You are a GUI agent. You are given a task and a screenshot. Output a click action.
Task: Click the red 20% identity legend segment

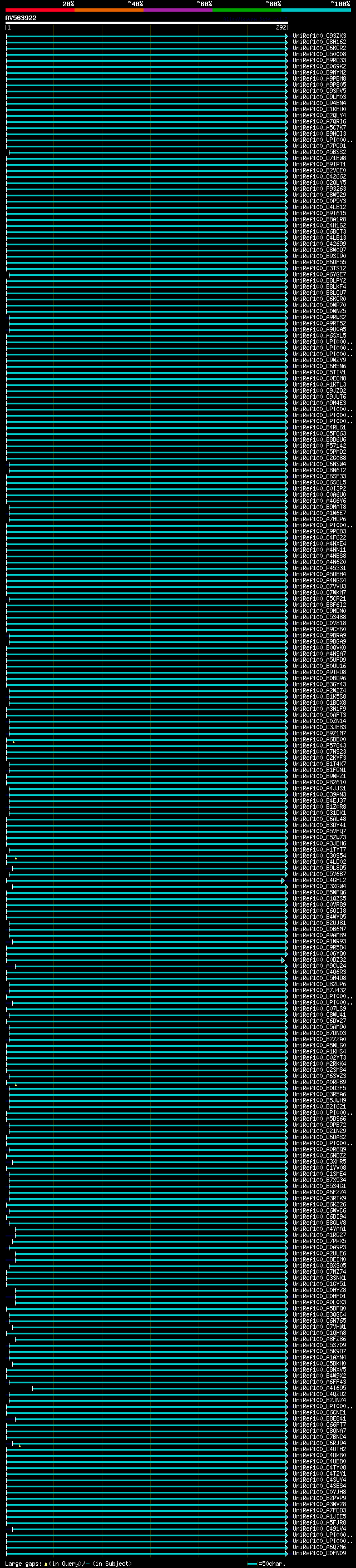click(x=40, y=10)
